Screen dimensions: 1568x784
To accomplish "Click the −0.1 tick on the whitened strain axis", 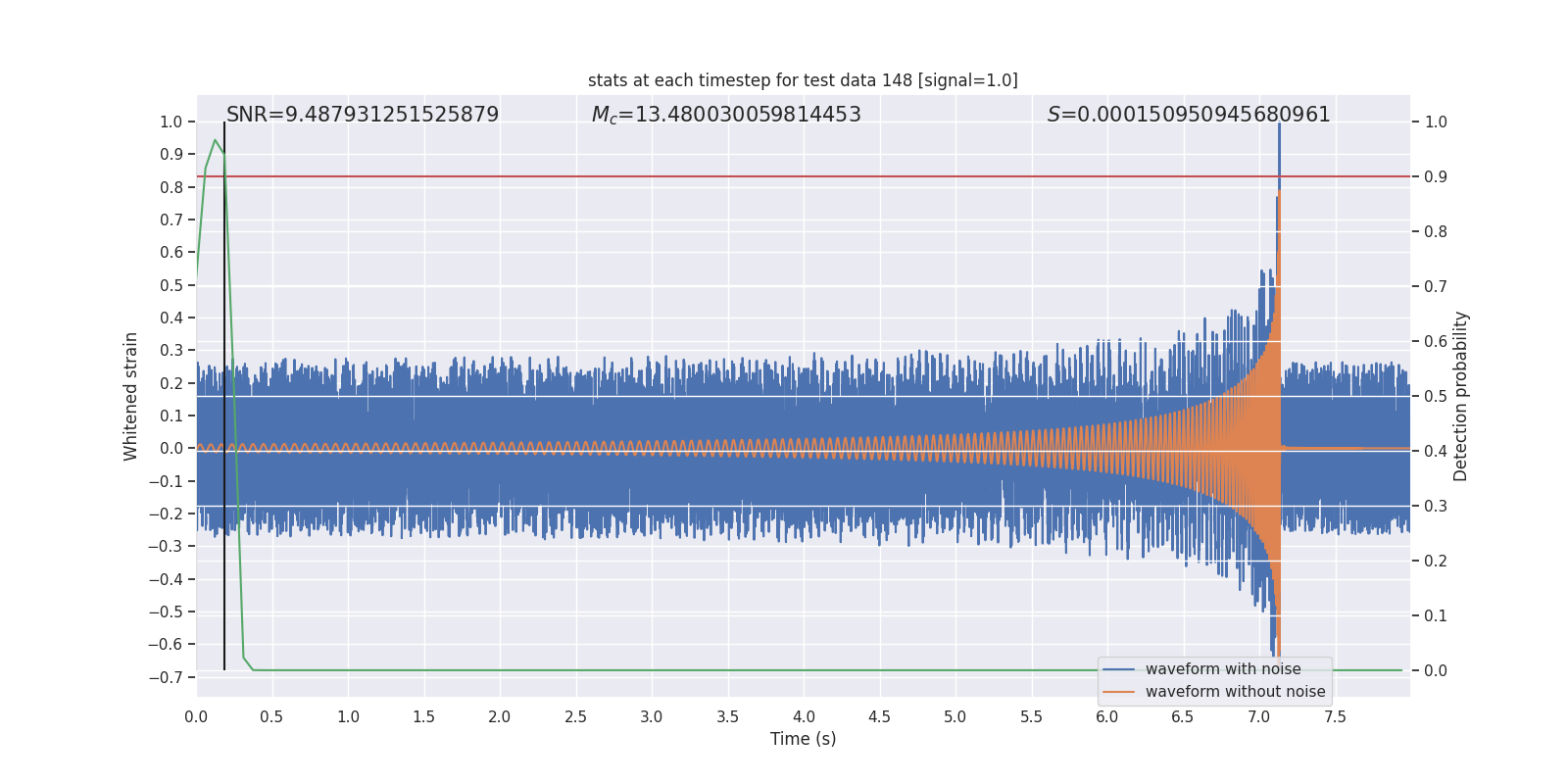I will (x=166, y=481).
